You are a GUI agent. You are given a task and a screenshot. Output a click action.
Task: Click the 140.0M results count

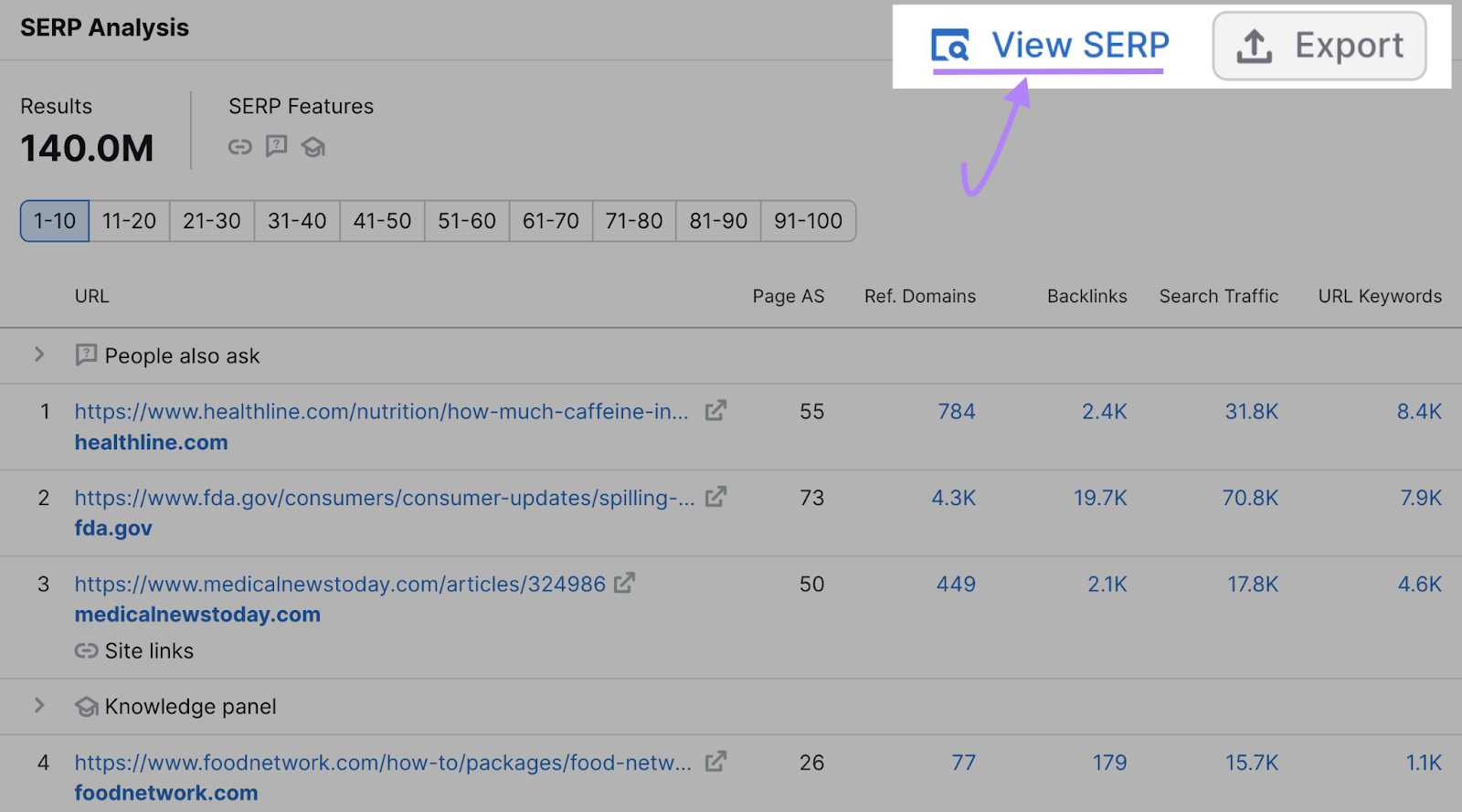pos(87,149)
